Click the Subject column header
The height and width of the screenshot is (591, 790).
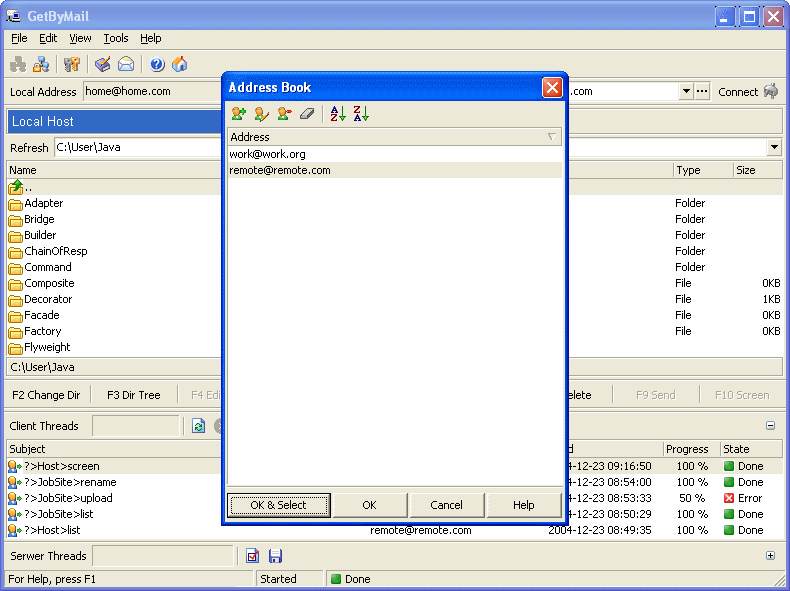[114, 449]
